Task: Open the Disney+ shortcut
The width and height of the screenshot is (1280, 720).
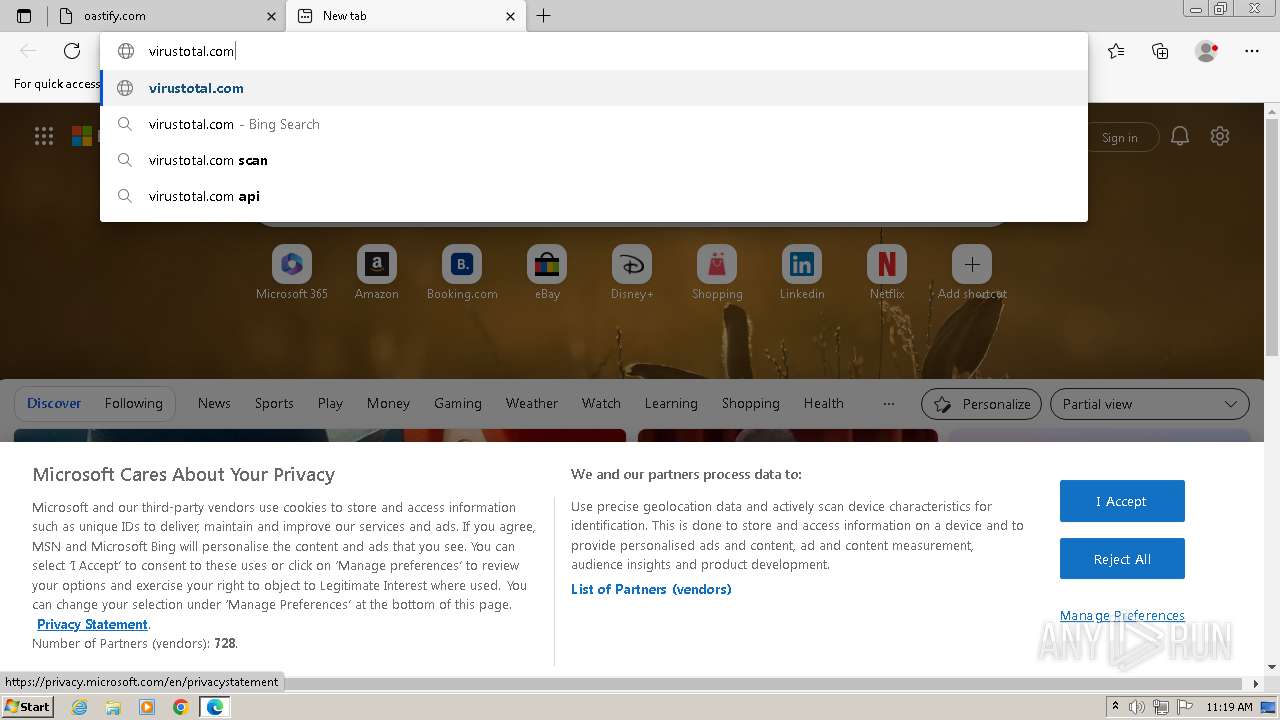Action: click(x=632, y=272)
